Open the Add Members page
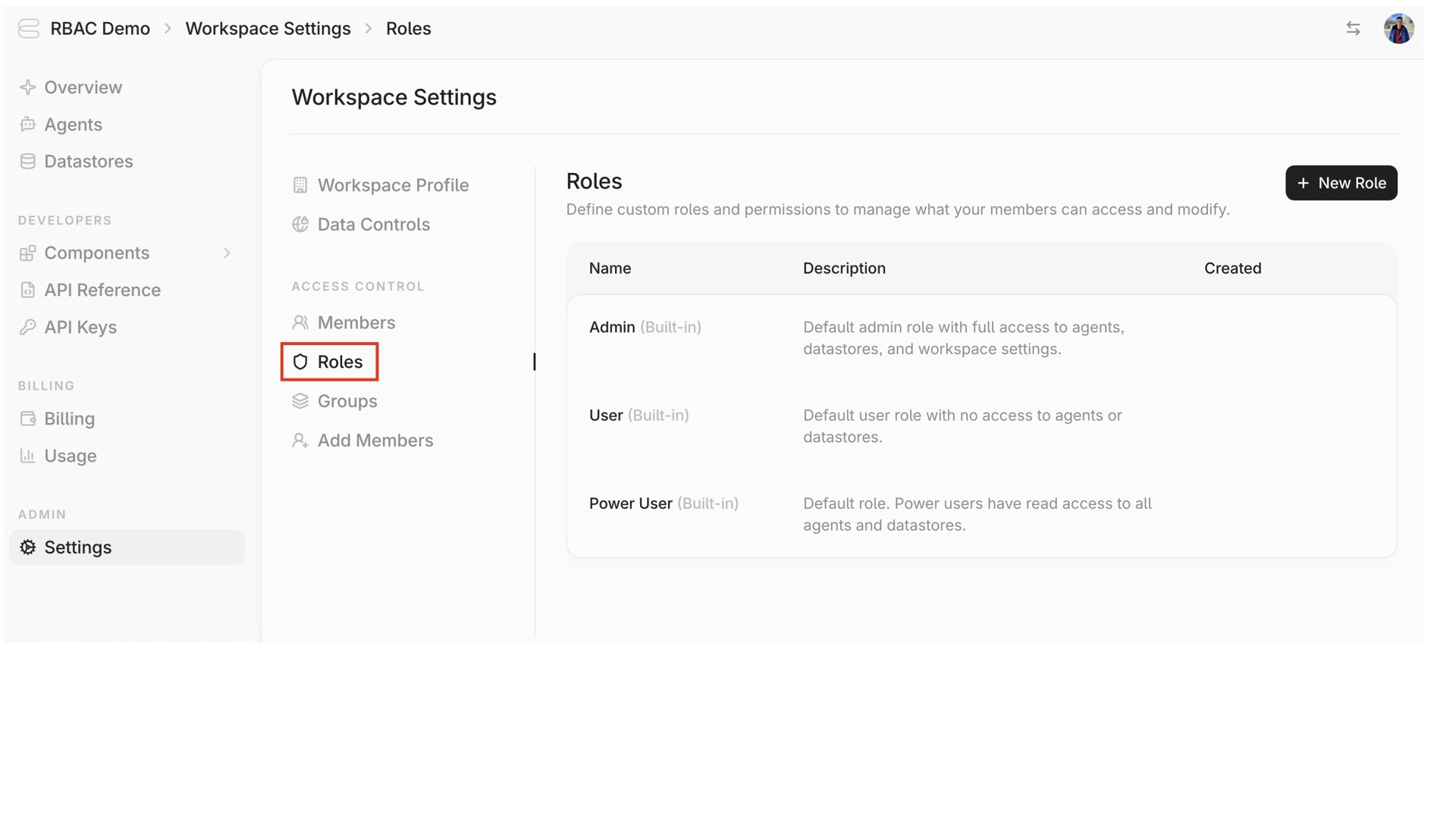Viewport: 1456px width, 819px height. (x=375, y=441)
